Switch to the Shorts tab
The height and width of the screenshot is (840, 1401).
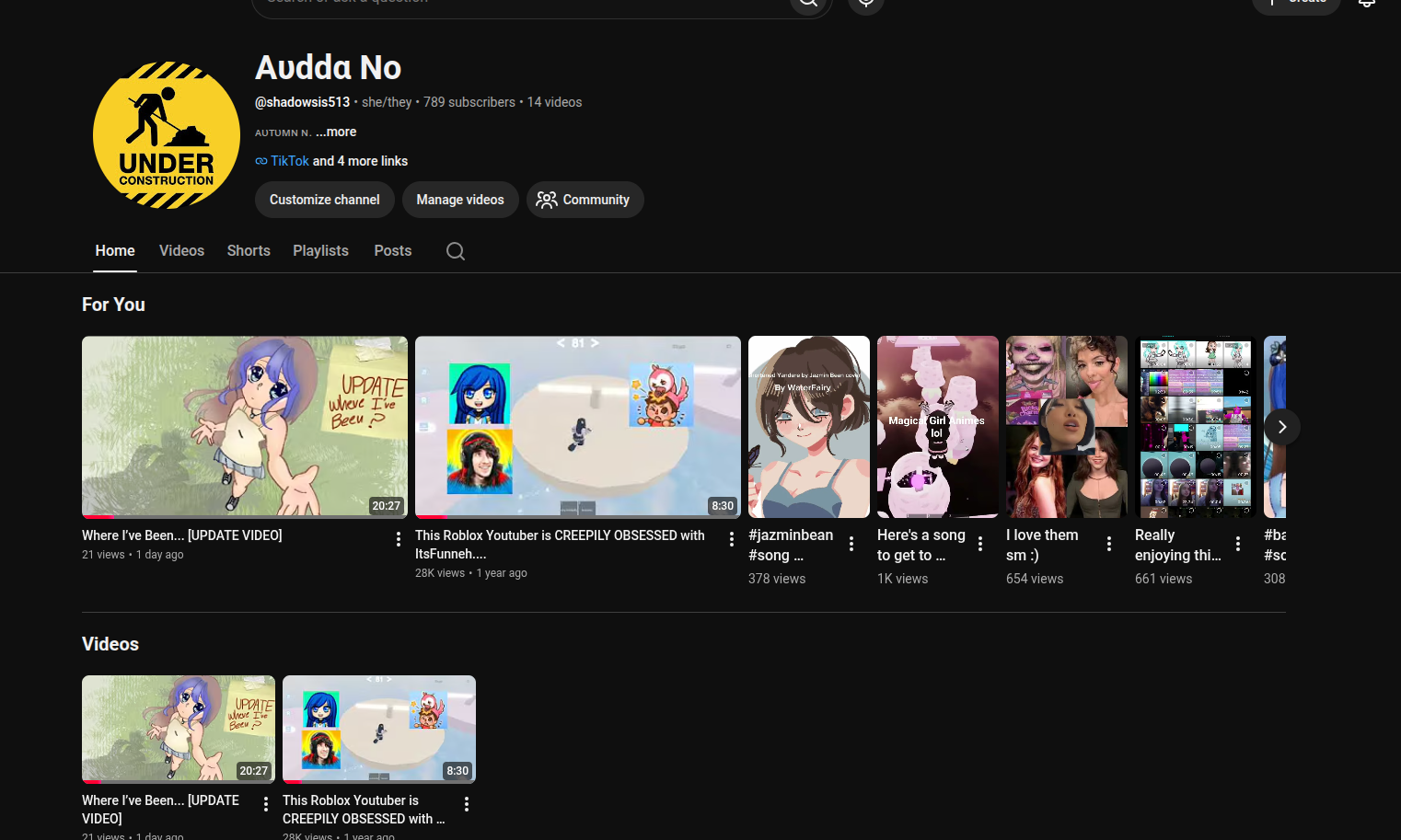click(x=249, y=250)
